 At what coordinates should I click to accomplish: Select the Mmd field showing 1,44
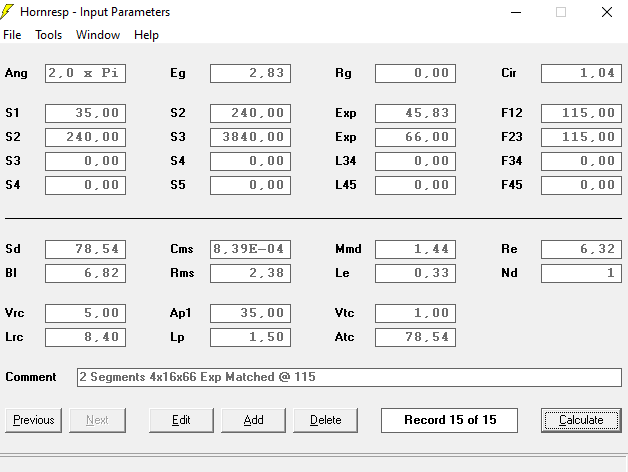415,249
